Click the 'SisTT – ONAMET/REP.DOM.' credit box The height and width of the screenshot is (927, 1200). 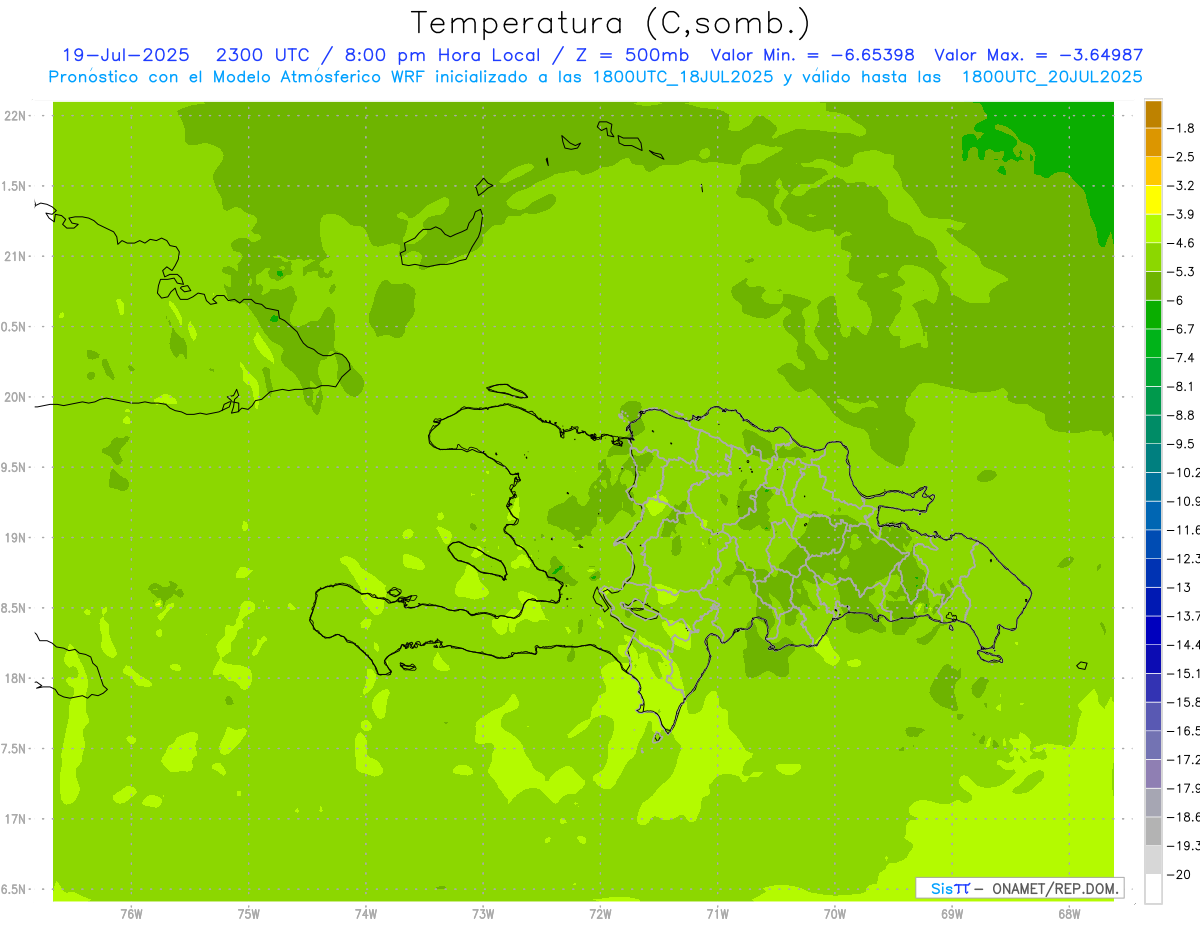click(1020, 888)
